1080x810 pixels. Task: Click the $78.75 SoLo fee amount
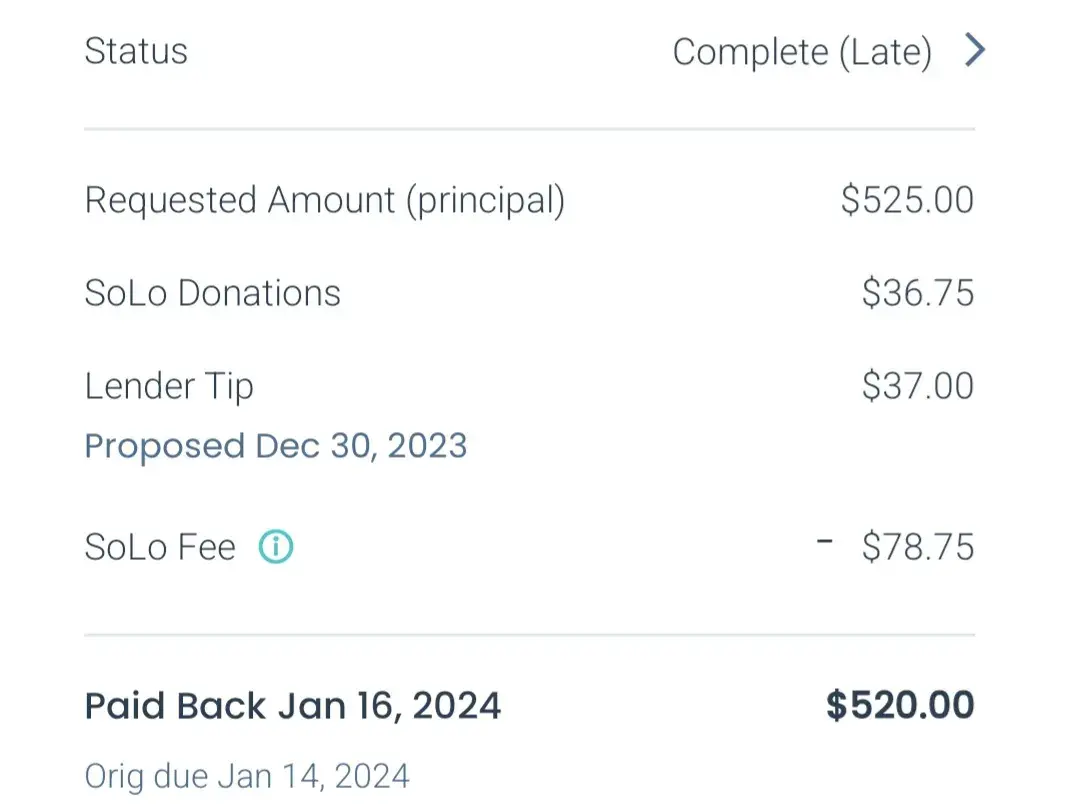918,547
